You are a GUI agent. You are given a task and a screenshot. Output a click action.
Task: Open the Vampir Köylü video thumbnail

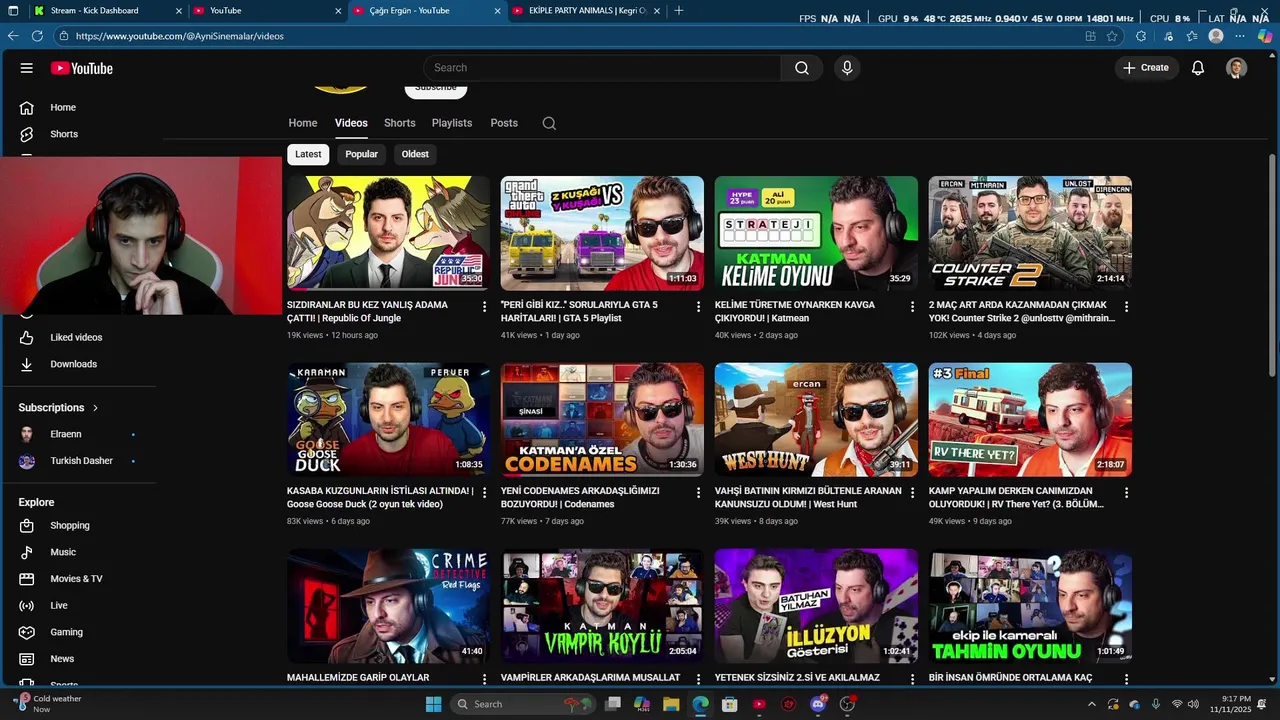[602, 606]
